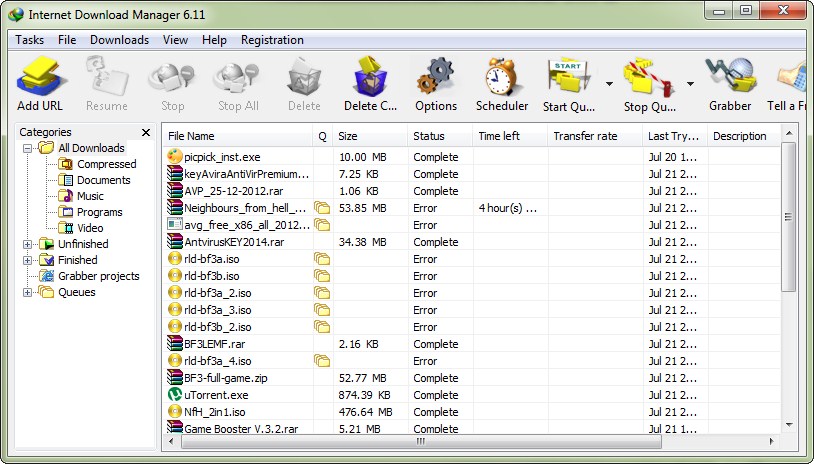Expand the Unfinished tree node
814x464 pixels.
coord(28,244)
